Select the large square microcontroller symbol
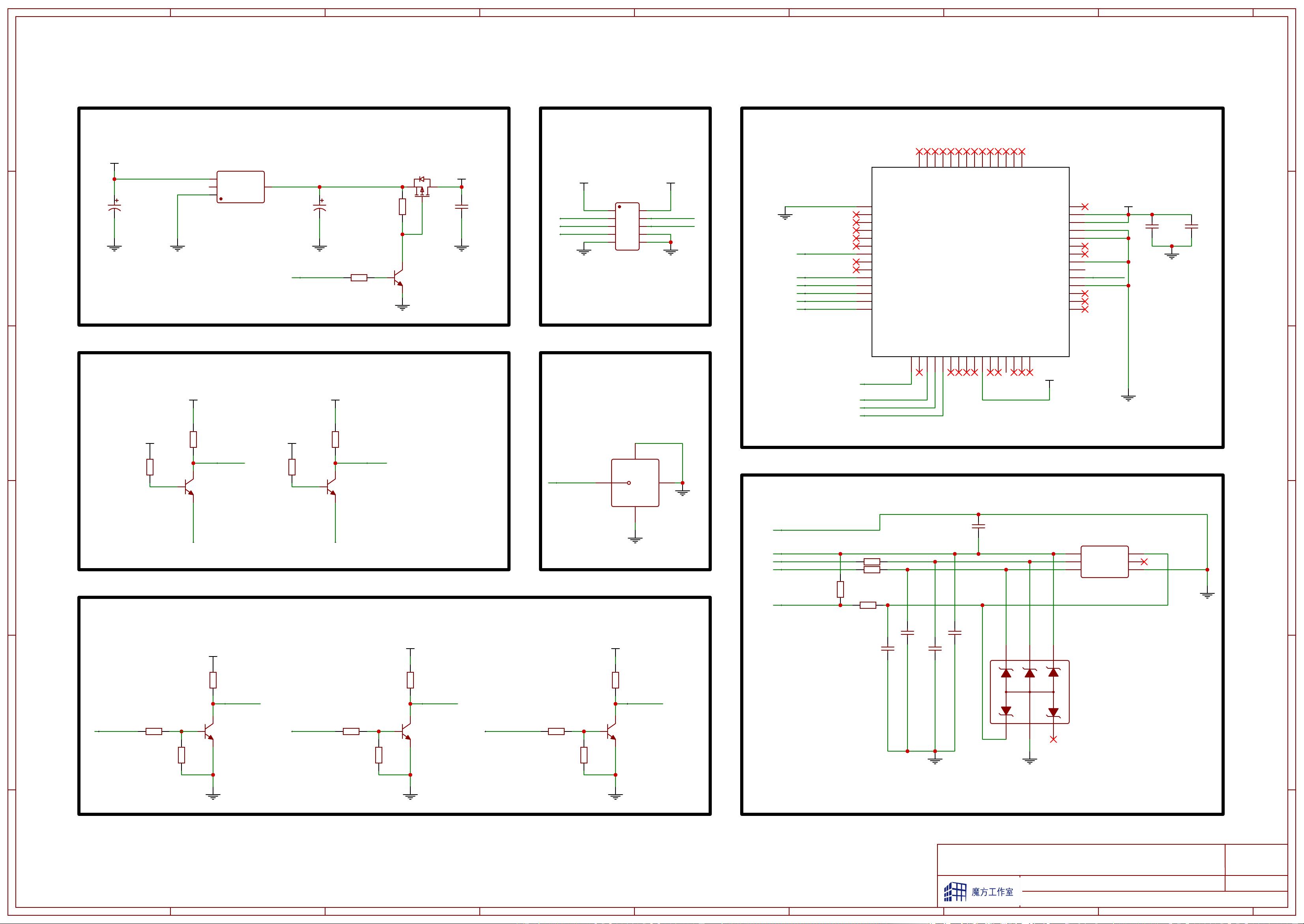Image resolution: width=1304 pixels, height=924 pixels. pyautogui.click(x=970, y=262)
